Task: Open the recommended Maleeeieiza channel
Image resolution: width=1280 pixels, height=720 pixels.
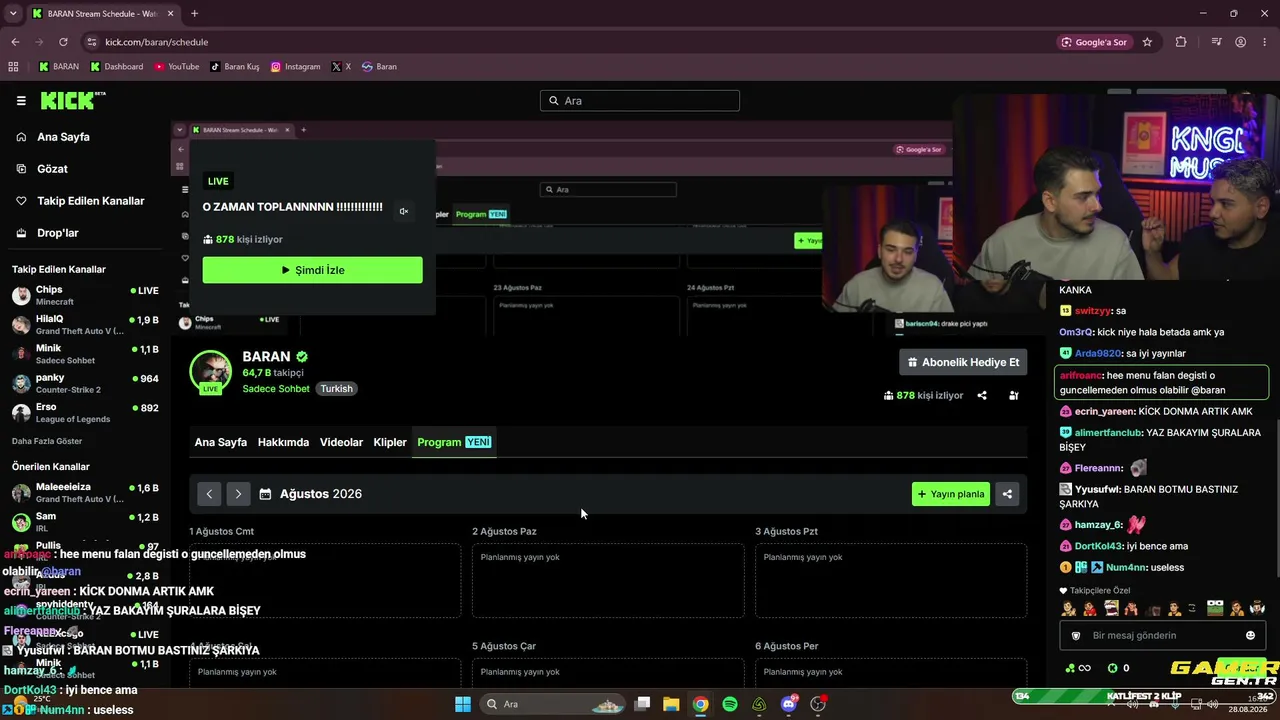Action: coord(85,492)
